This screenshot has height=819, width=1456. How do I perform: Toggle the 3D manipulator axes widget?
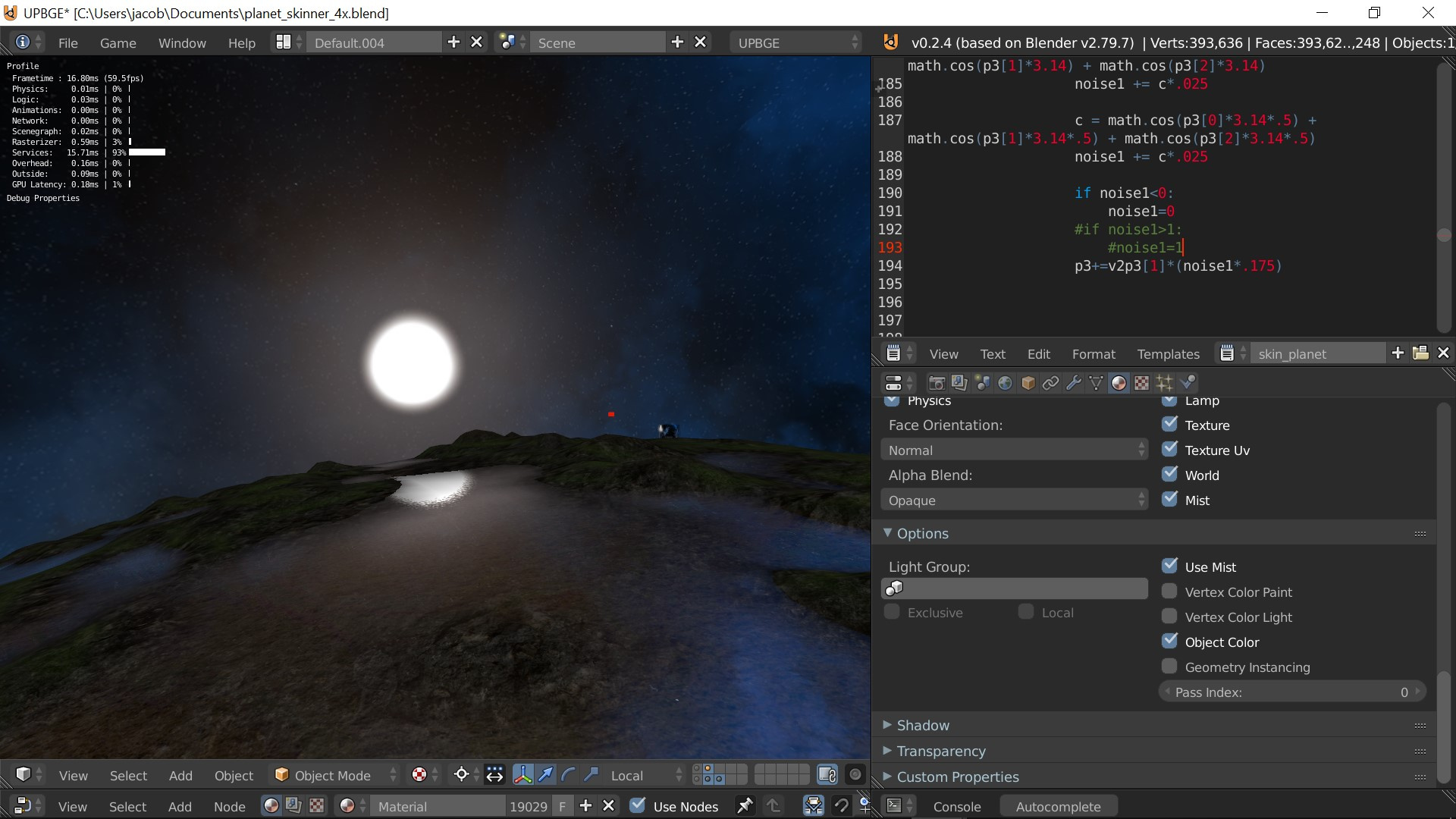pyautogui.click(x=522, y=775)
